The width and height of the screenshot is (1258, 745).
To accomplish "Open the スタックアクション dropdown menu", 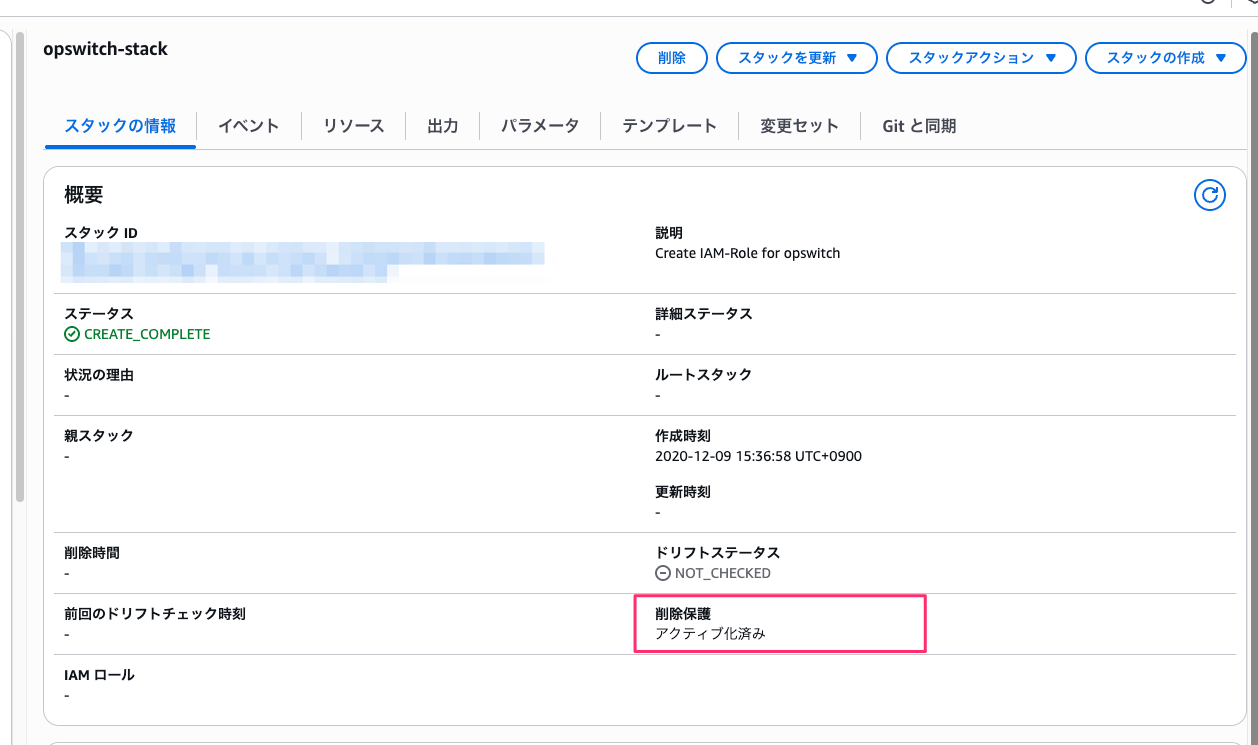I will pyautogui.click(x=981, y=57).
